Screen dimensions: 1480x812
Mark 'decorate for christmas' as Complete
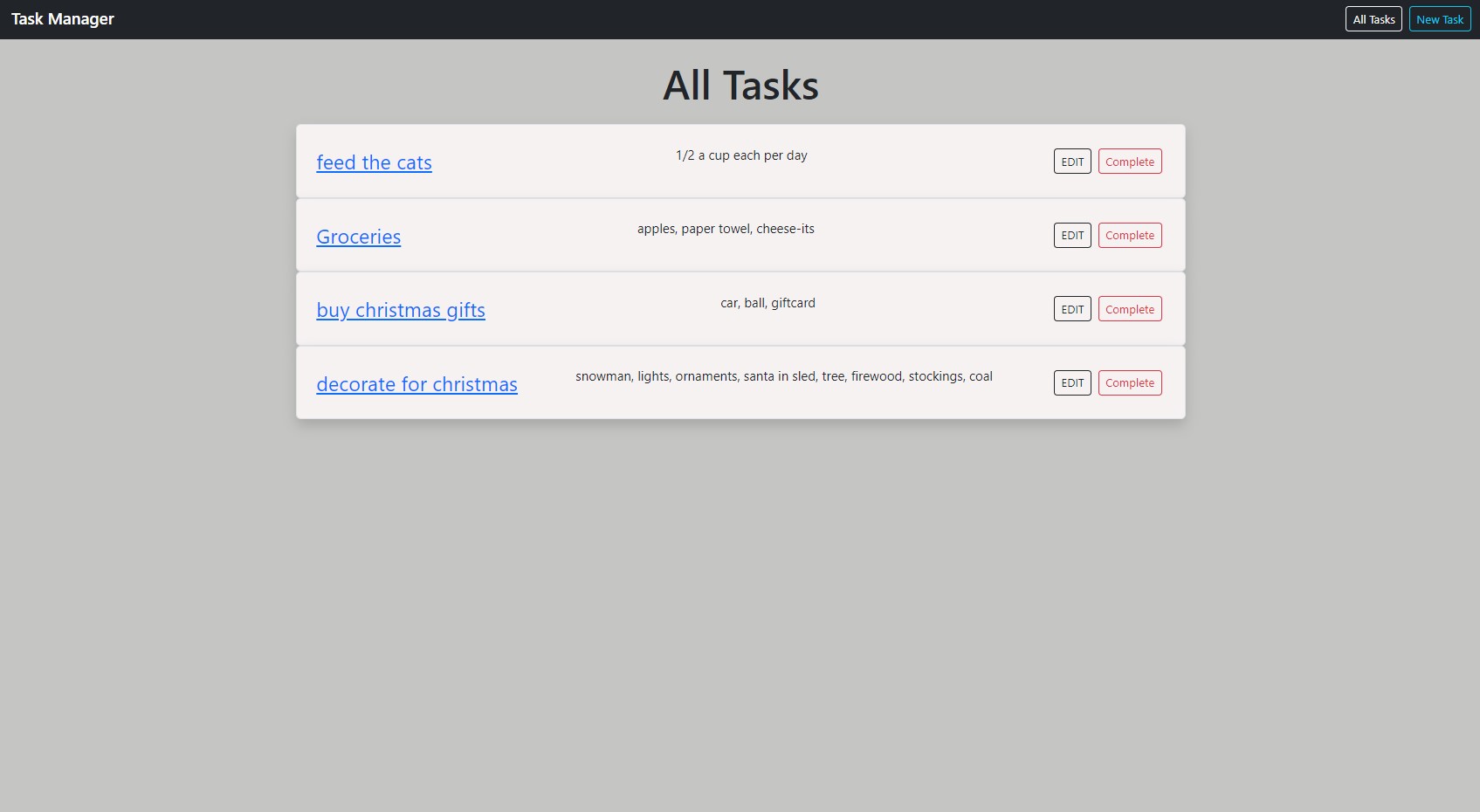tap(1130, 382)
